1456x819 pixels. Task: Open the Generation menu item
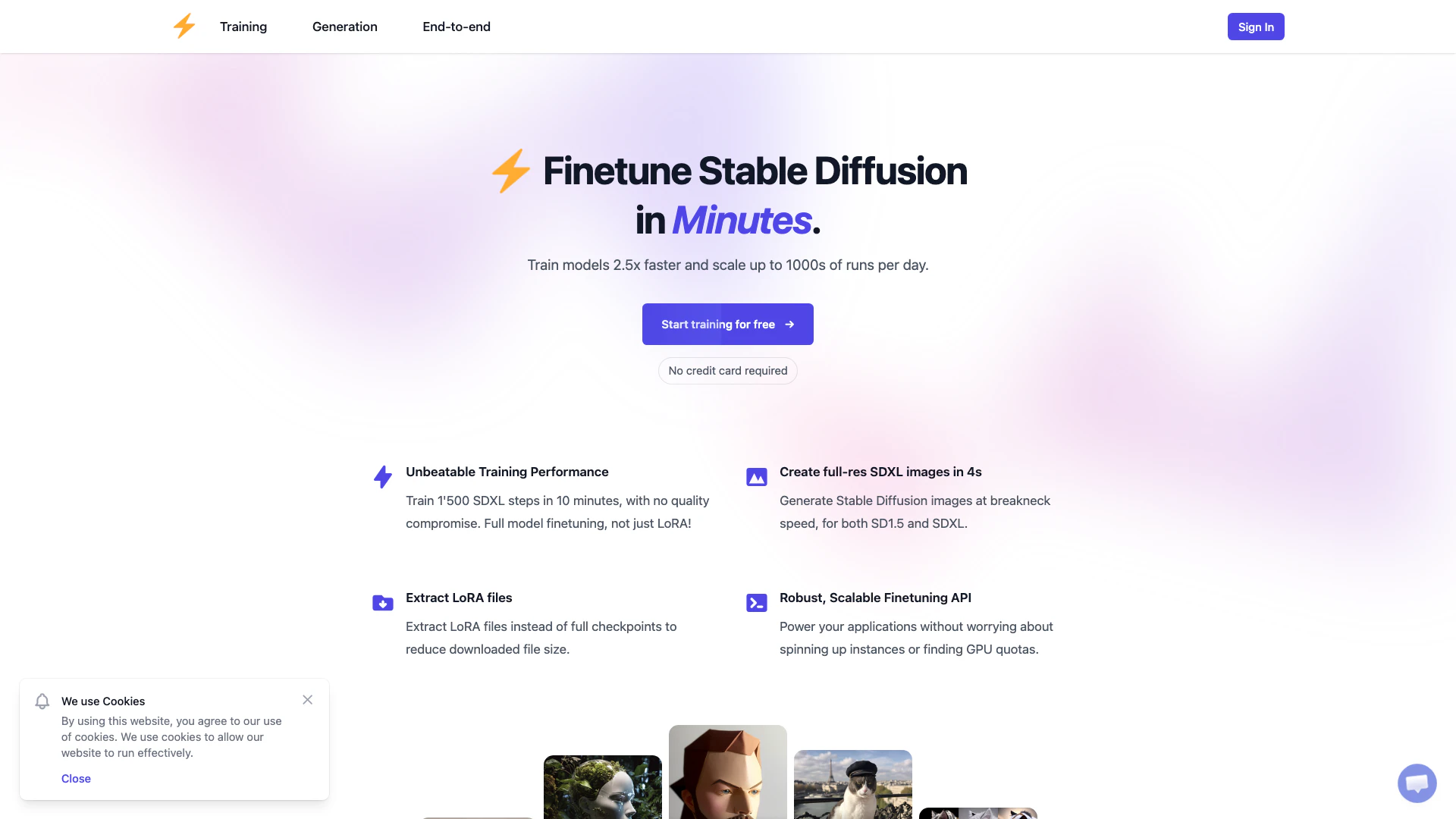(x=345, y=27)
